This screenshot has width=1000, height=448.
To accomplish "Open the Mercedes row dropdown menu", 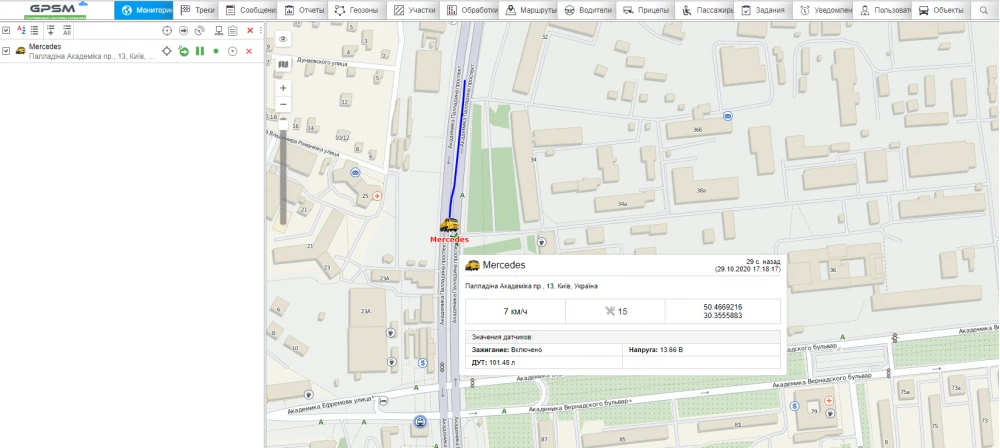I will click(x=233, y=51).
